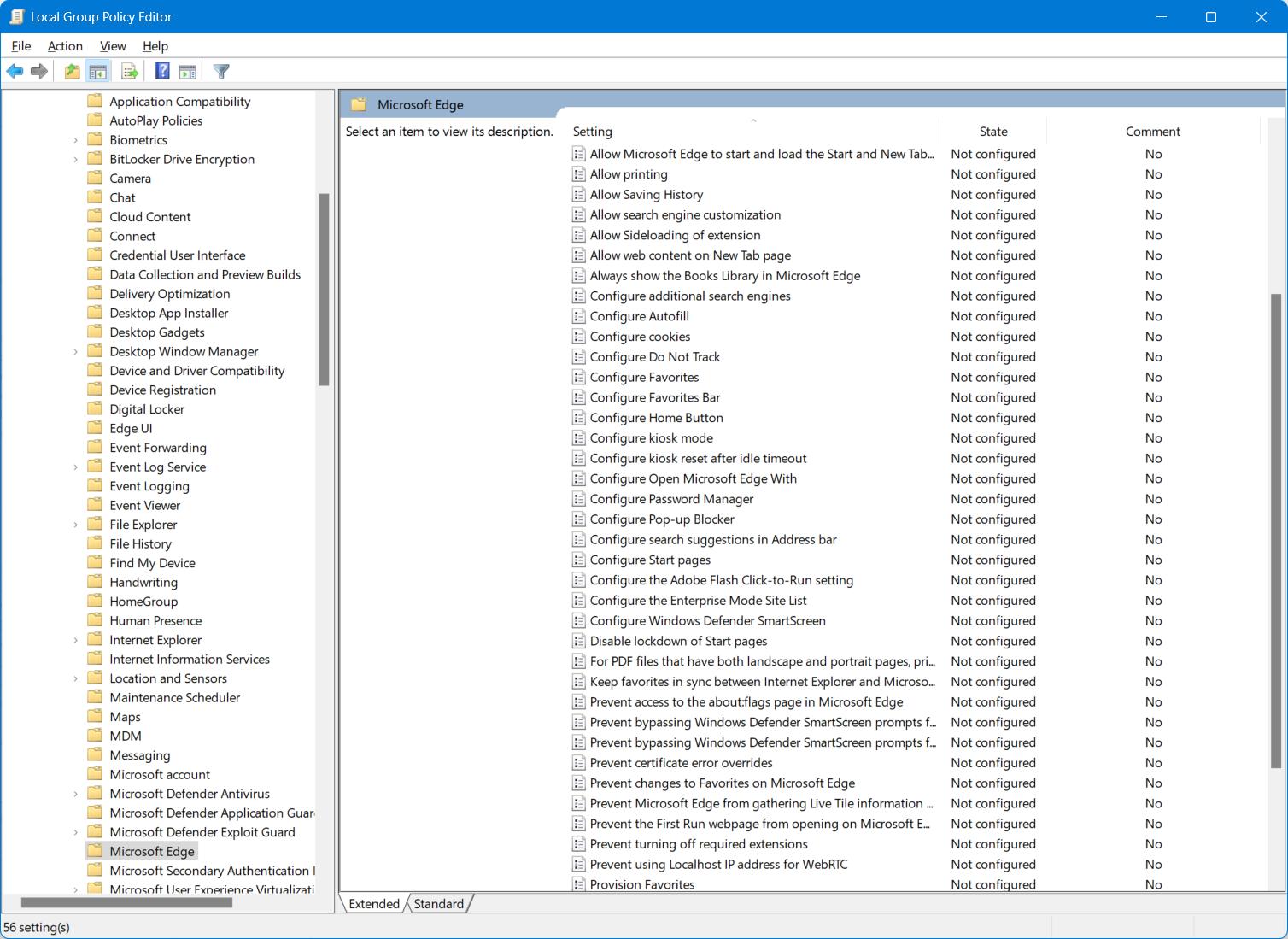Expand the Desktop Window Manager node
The width and height of the screenshot is (1288, 939).
(x=75, y=351)
